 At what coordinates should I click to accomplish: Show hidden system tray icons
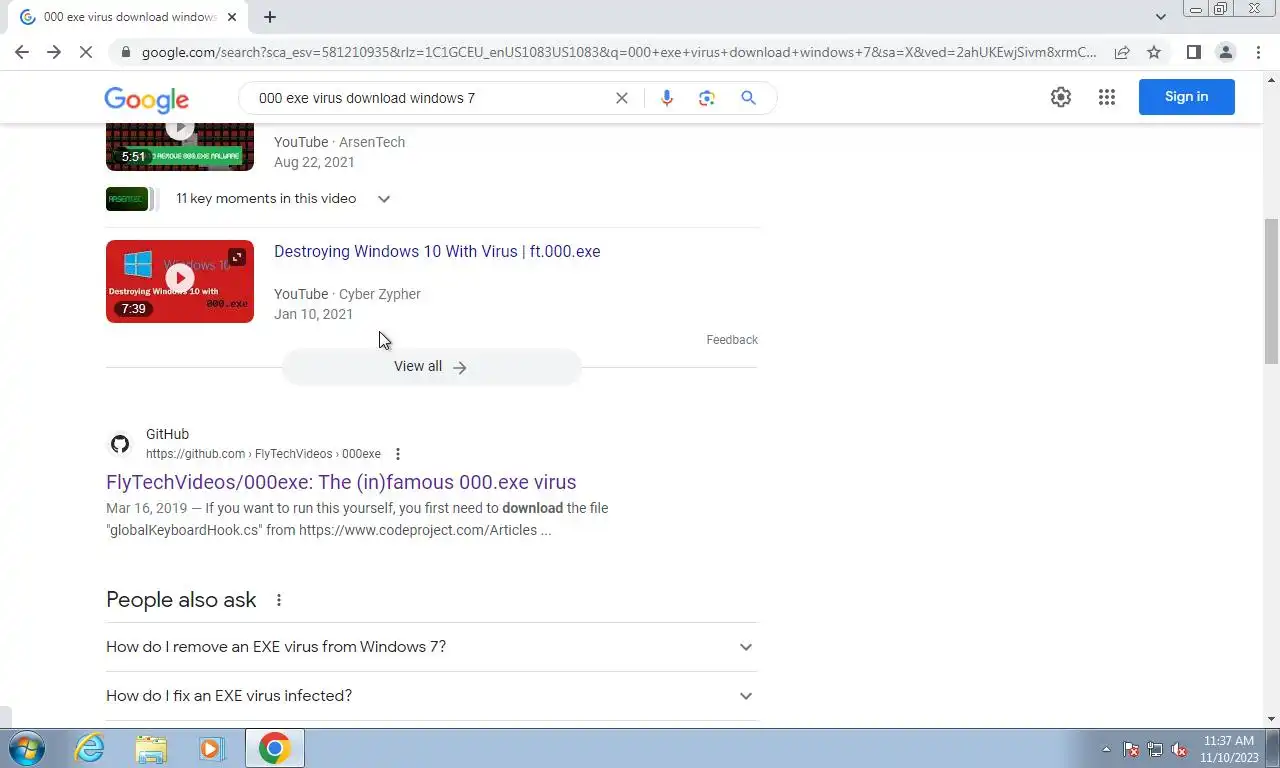(1106, 749)
